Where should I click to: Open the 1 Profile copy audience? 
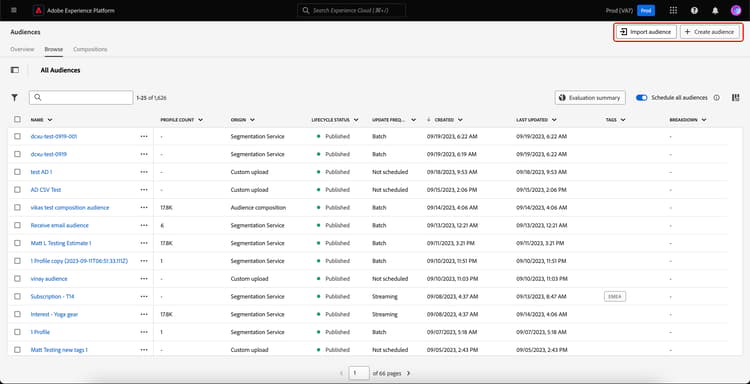79,261
